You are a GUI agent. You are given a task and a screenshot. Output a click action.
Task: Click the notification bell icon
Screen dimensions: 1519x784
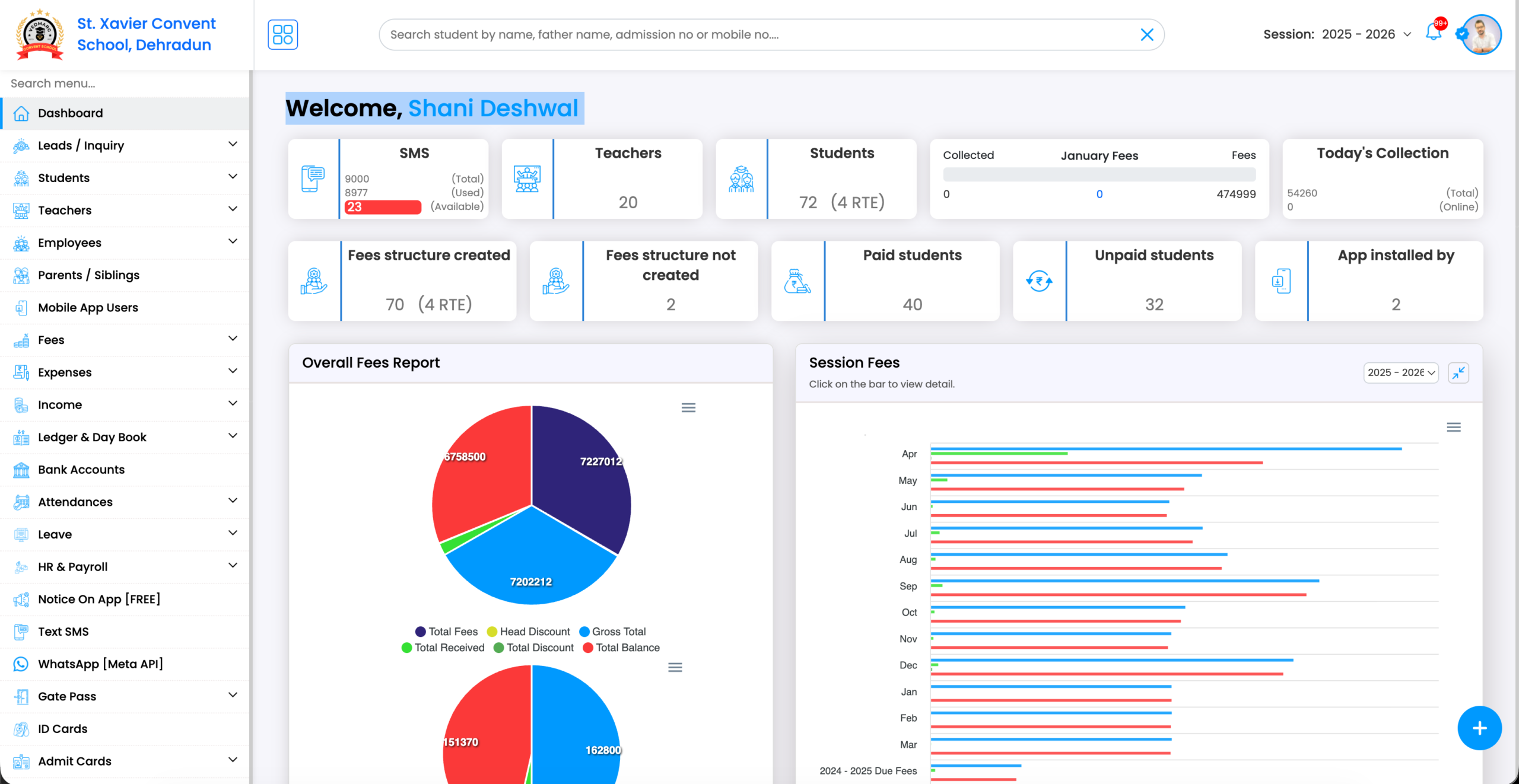coord(1434,34)
